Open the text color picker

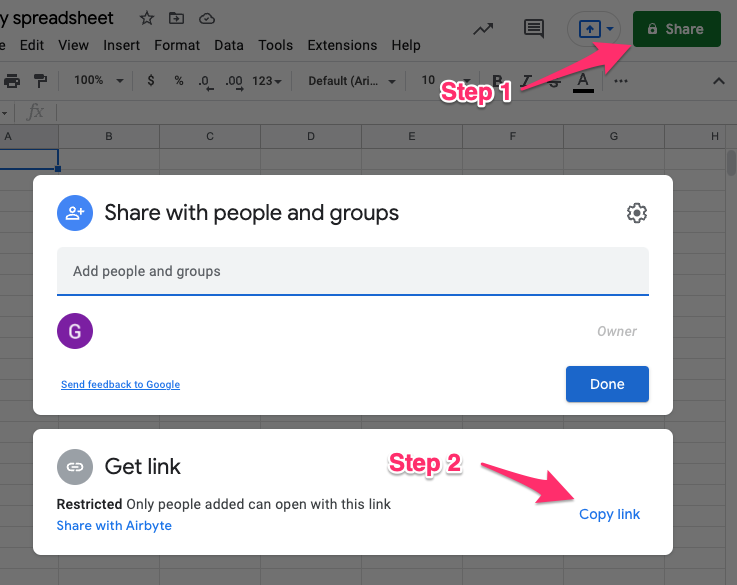583,81
